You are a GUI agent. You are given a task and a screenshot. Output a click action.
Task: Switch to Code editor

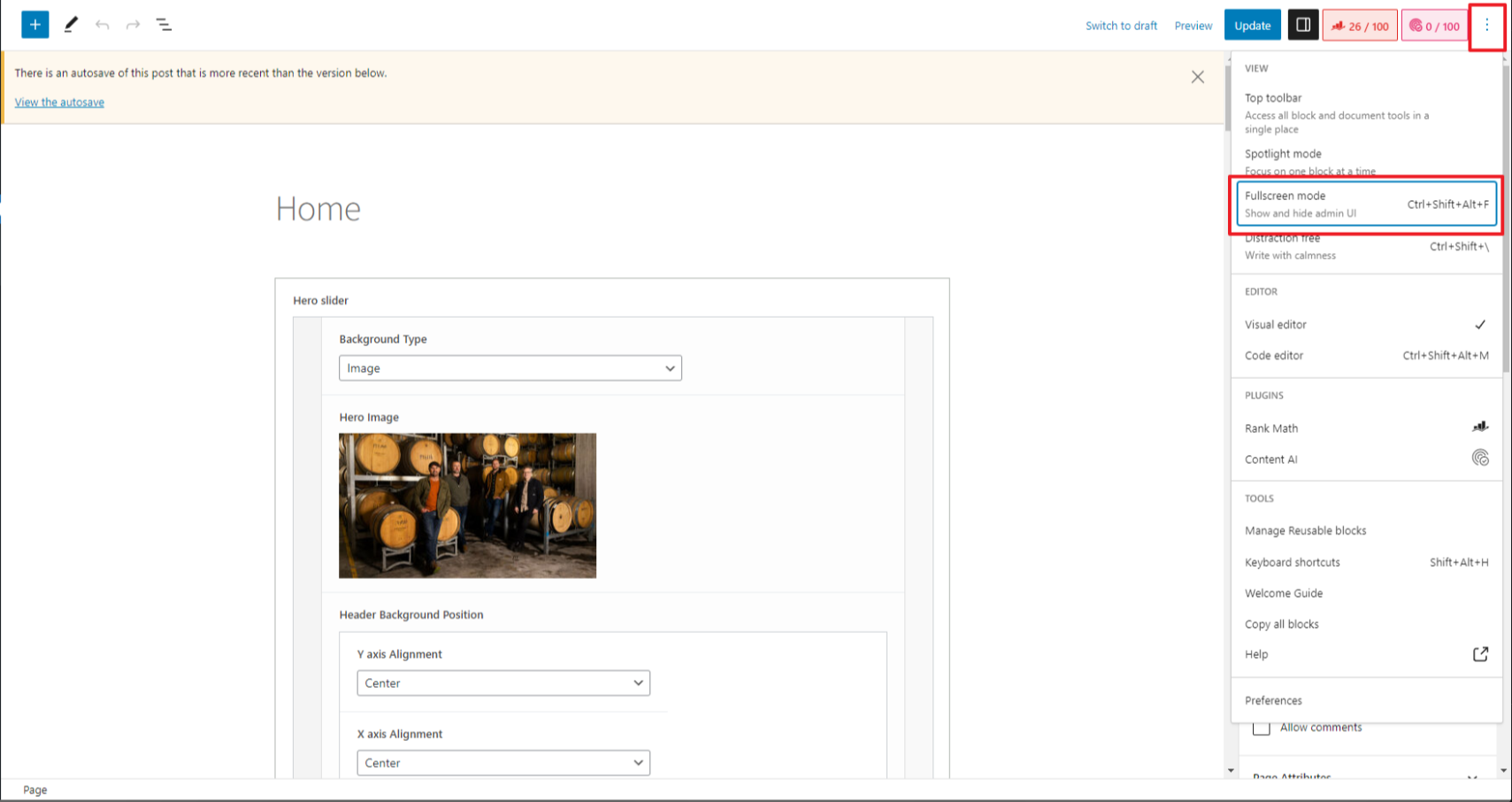(x=1366, y=356)
